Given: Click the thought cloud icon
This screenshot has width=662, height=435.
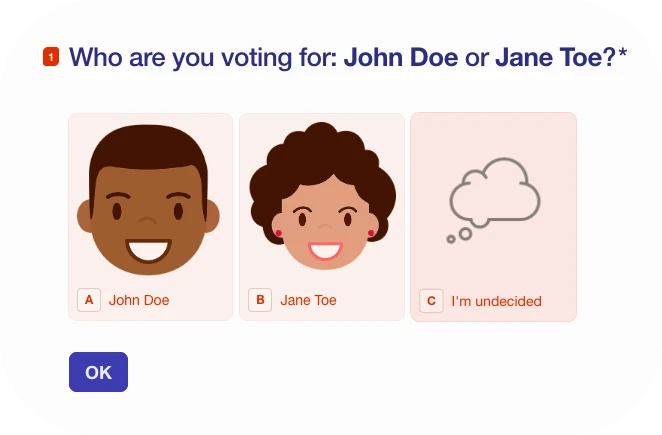Looking at the screenshot, I should coord(493,195).
